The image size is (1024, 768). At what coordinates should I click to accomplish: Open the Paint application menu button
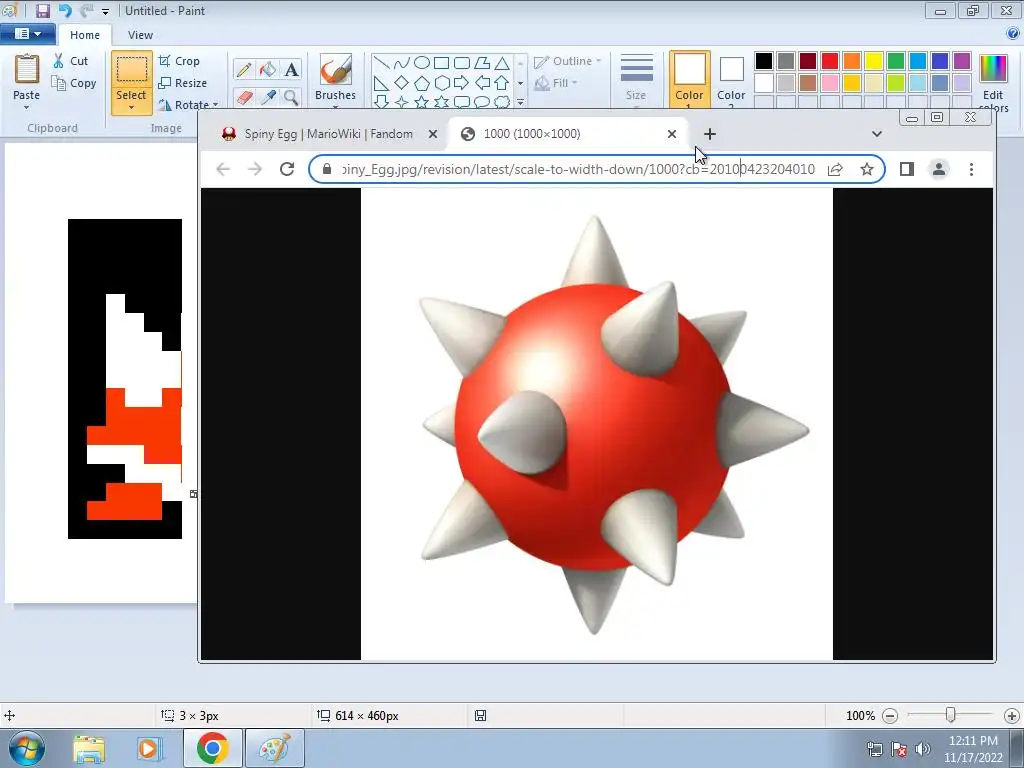point(27,34)
